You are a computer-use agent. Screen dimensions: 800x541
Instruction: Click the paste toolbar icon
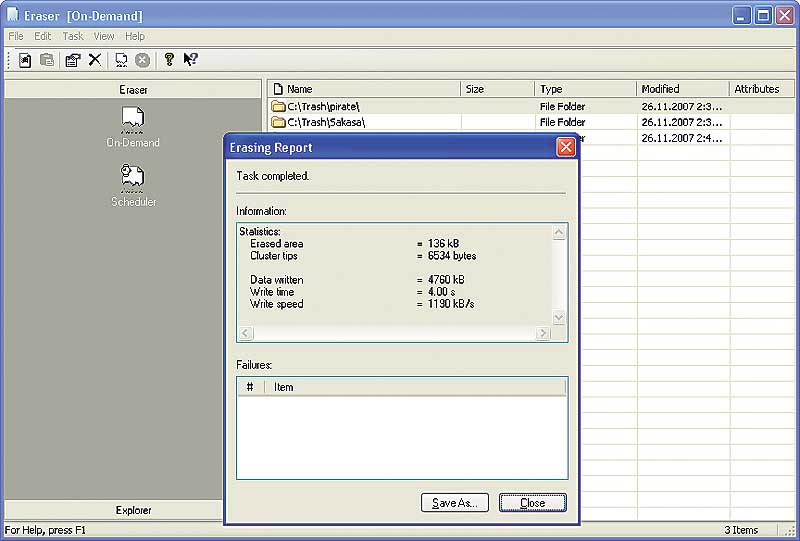pyautogui.click(x=47, y=60)
